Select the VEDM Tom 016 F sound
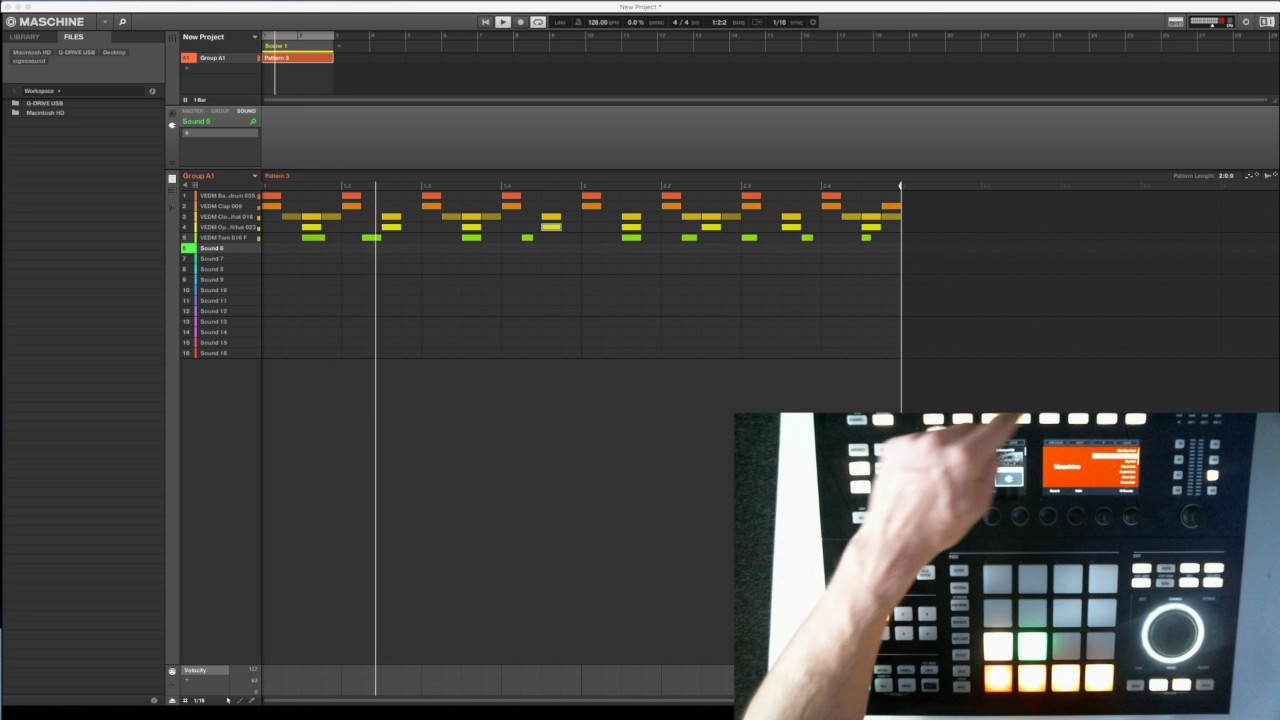1280x720 pixels. (x=221, y=238)
